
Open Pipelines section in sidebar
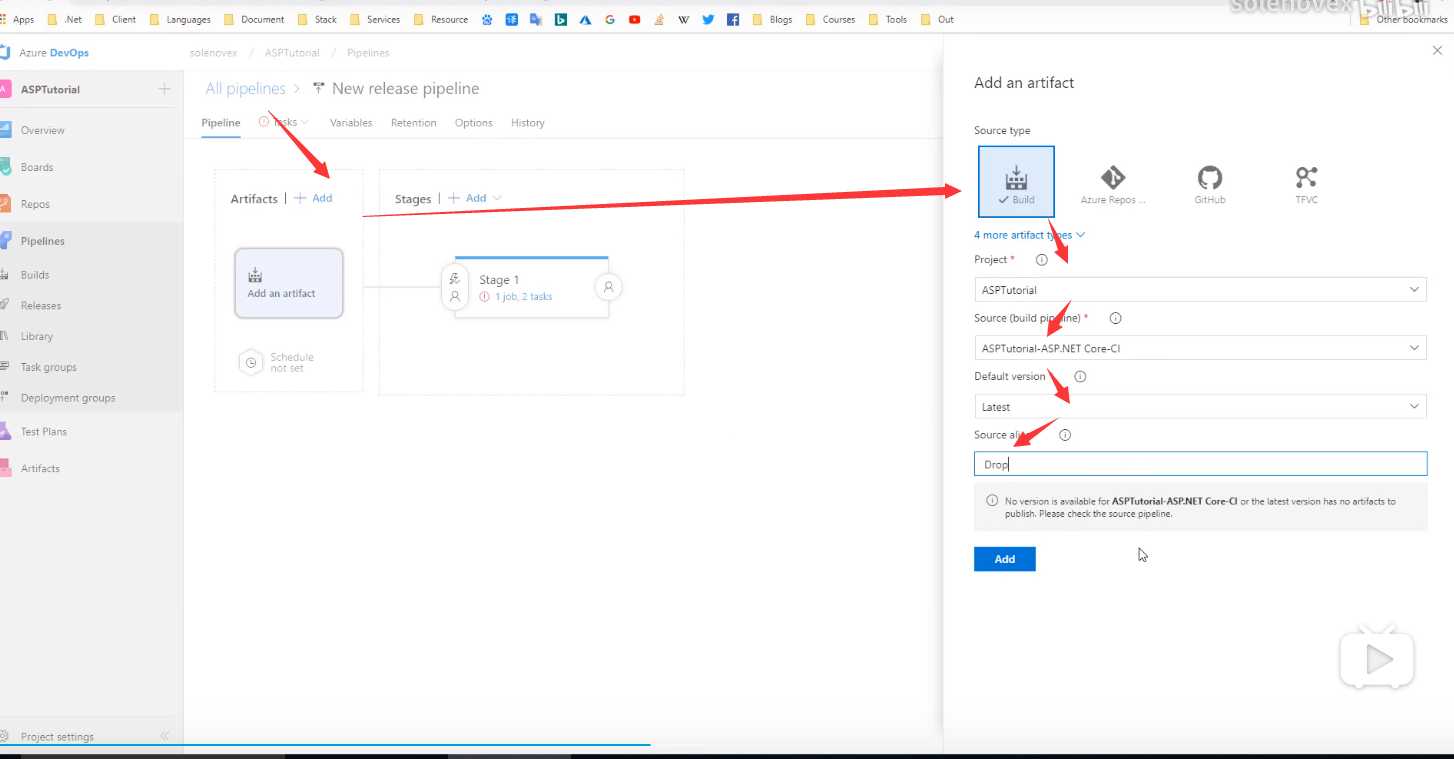[42, 241]
